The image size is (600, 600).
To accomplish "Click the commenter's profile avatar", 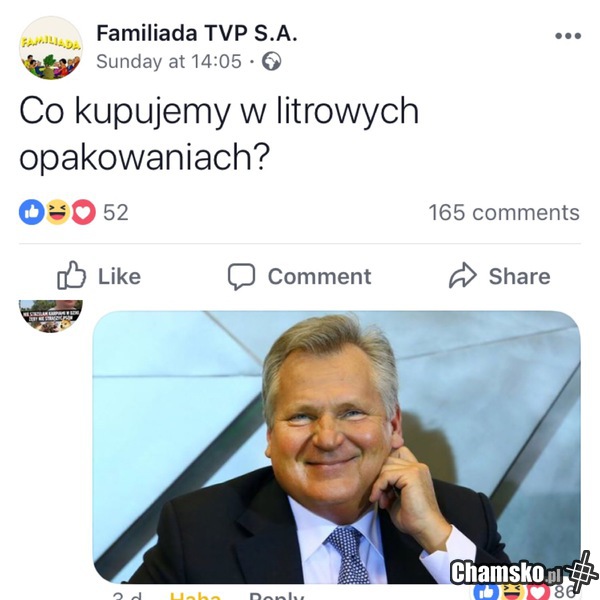I will [51, 316].
